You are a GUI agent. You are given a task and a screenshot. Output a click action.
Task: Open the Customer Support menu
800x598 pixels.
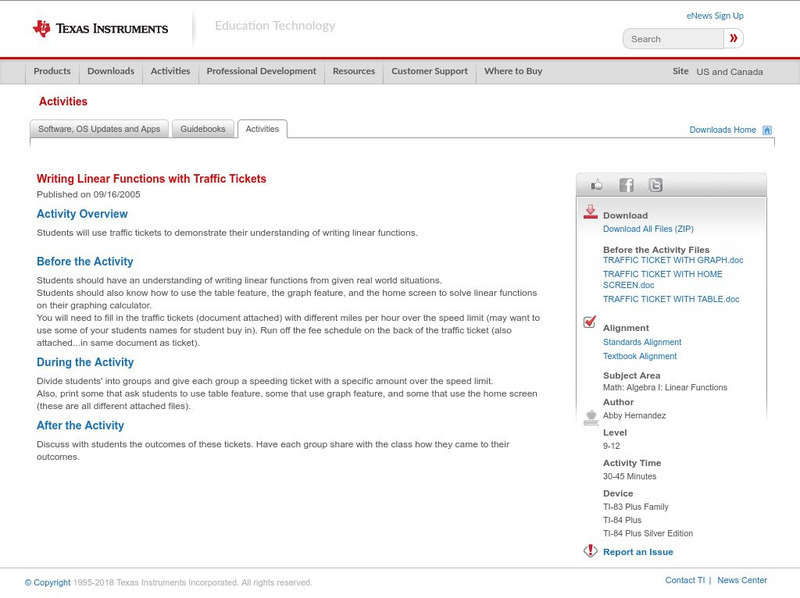[430, 71]
